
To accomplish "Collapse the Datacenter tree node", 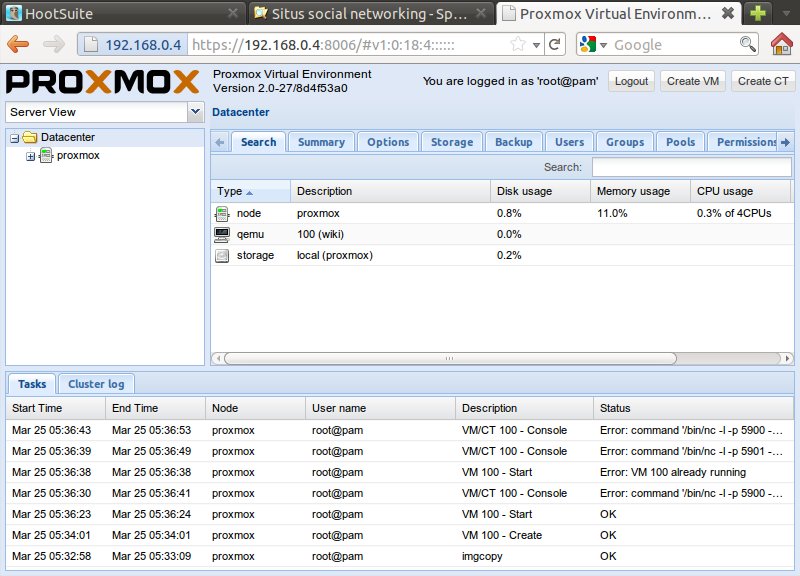I will [15, 137].
